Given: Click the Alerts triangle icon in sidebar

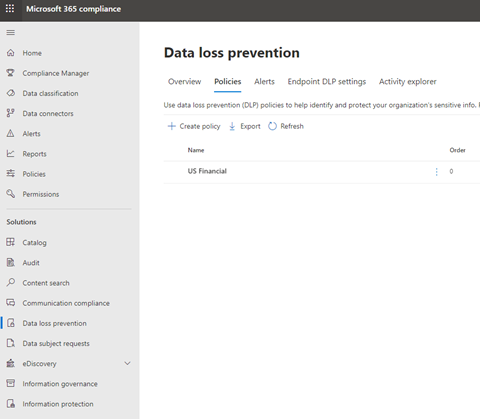Looking at the screenshot, I should 11,133.
